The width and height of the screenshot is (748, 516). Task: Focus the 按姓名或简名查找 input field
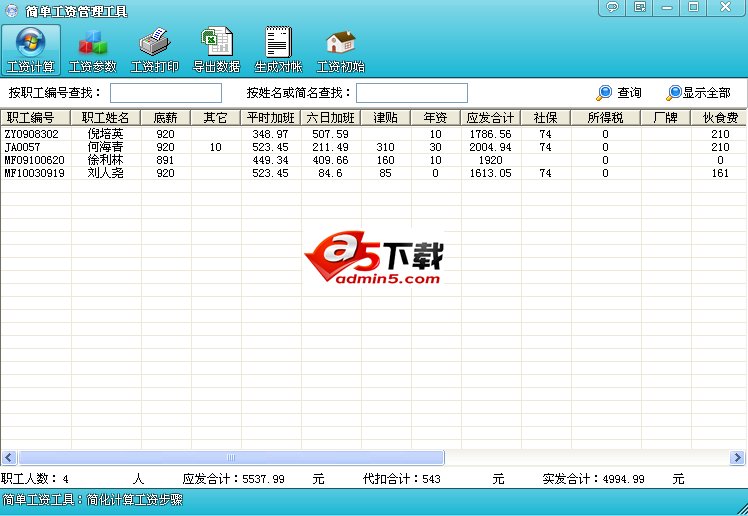pyautogui.click(x=412, y=93)
